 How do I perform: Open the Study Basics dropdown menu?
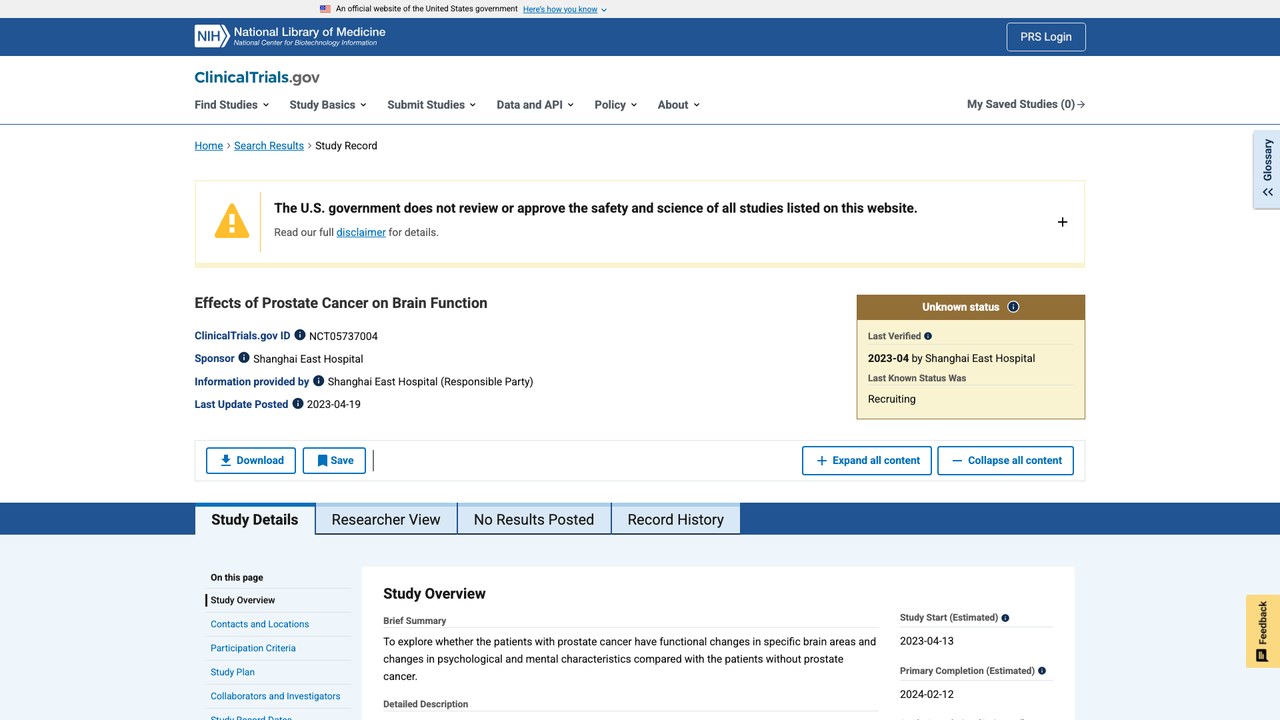pyautogui.click(x=328, y=104)
